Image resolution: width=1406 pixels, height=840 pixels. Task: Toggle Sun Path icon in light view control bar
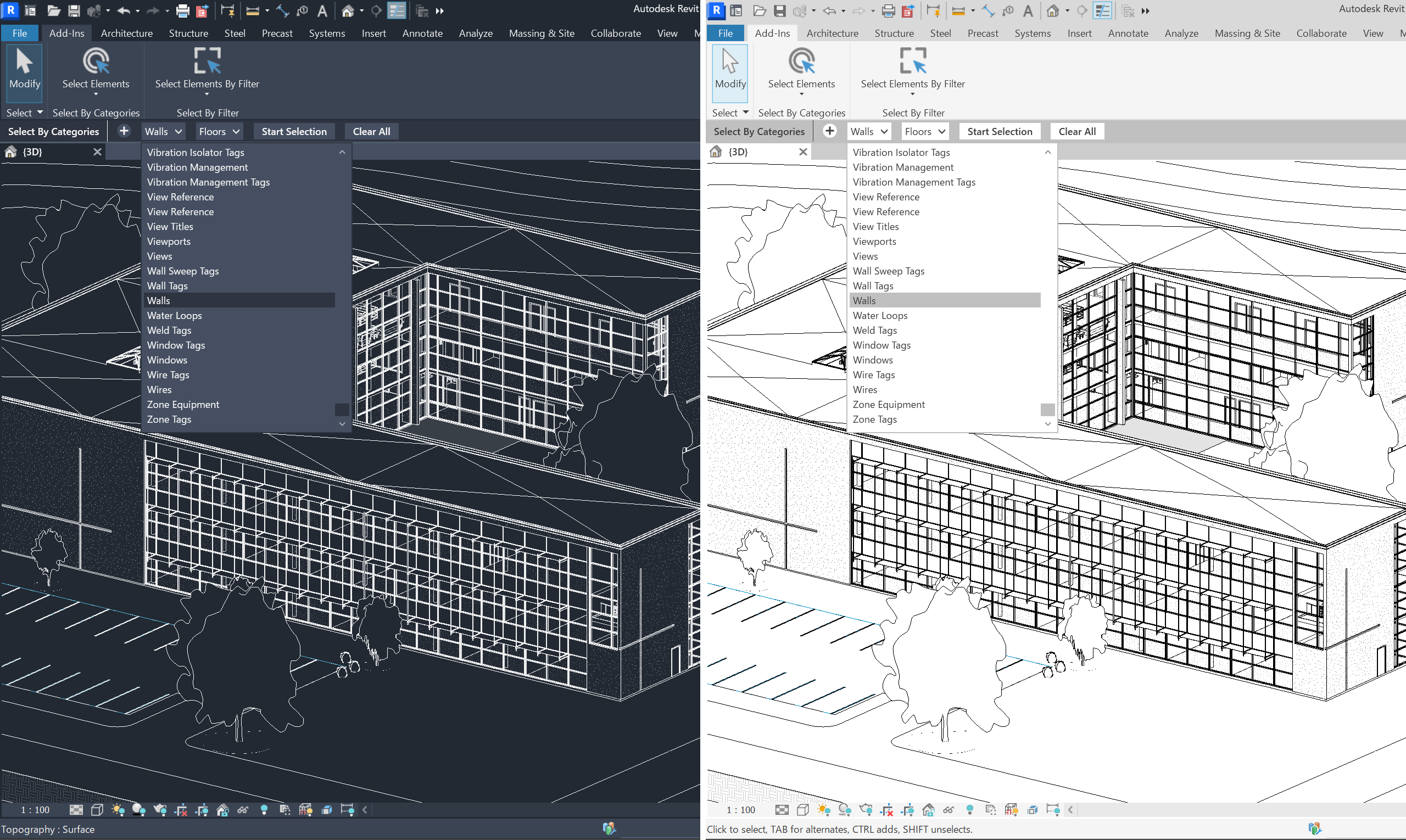pos(824,810)
